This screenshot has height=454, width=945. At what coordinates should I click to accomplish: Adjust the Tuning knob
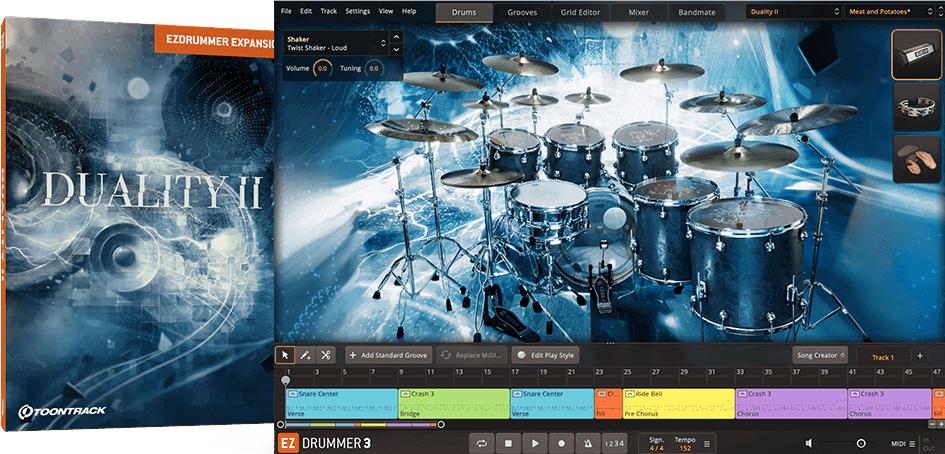[374, 69]
